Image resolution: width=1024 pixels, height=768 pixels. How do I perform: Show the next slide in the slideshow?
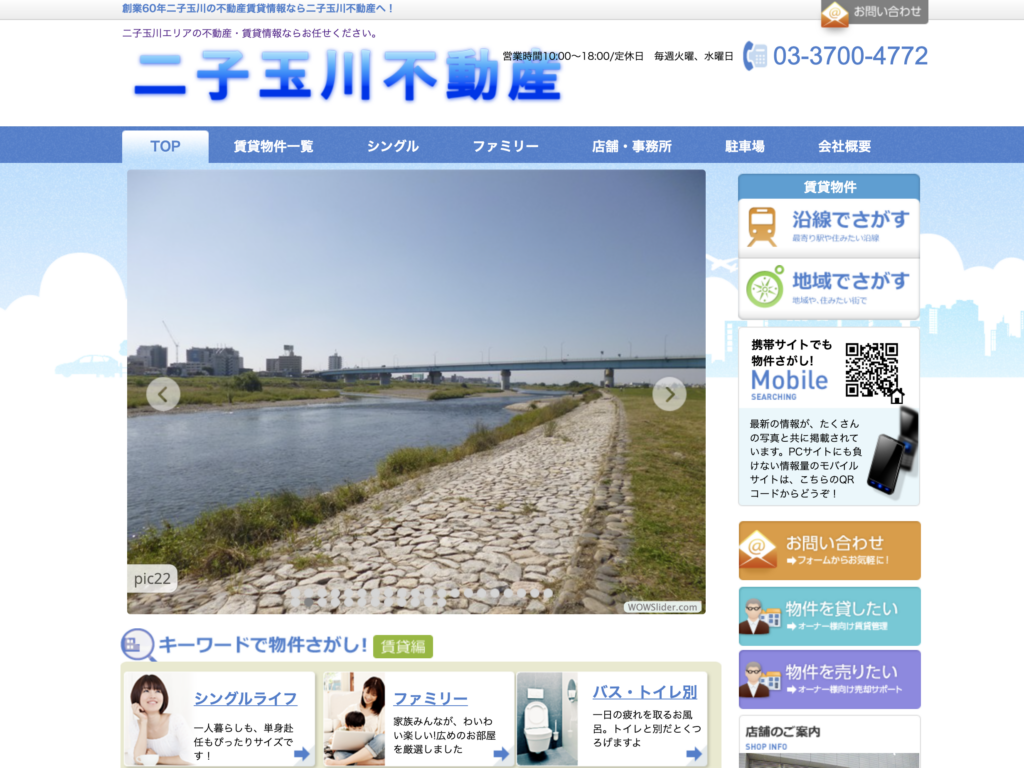coord(669,394)
